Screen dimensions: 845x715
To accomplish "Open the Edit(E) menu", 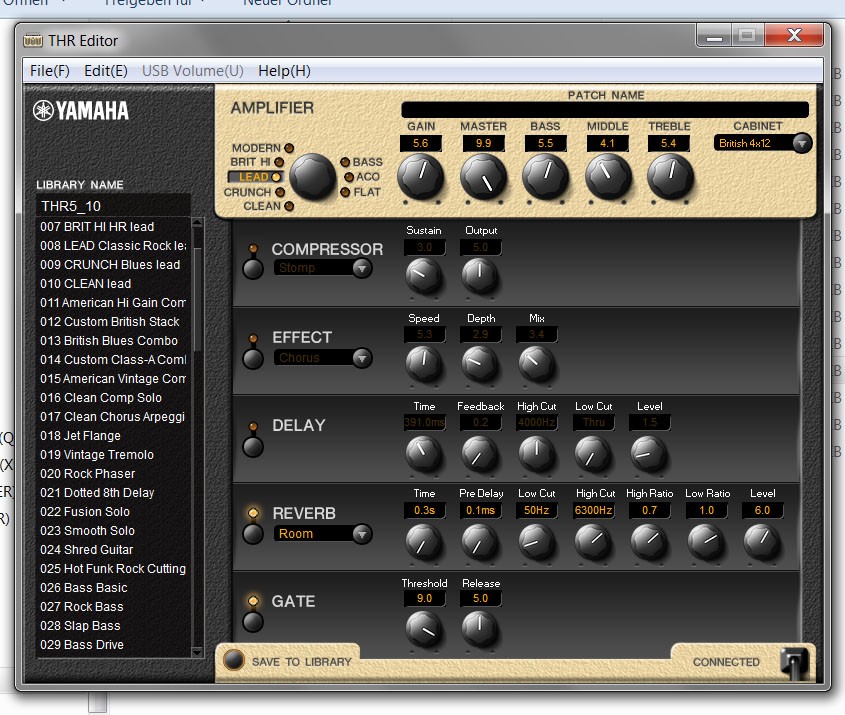I will [x=106, y=71].
